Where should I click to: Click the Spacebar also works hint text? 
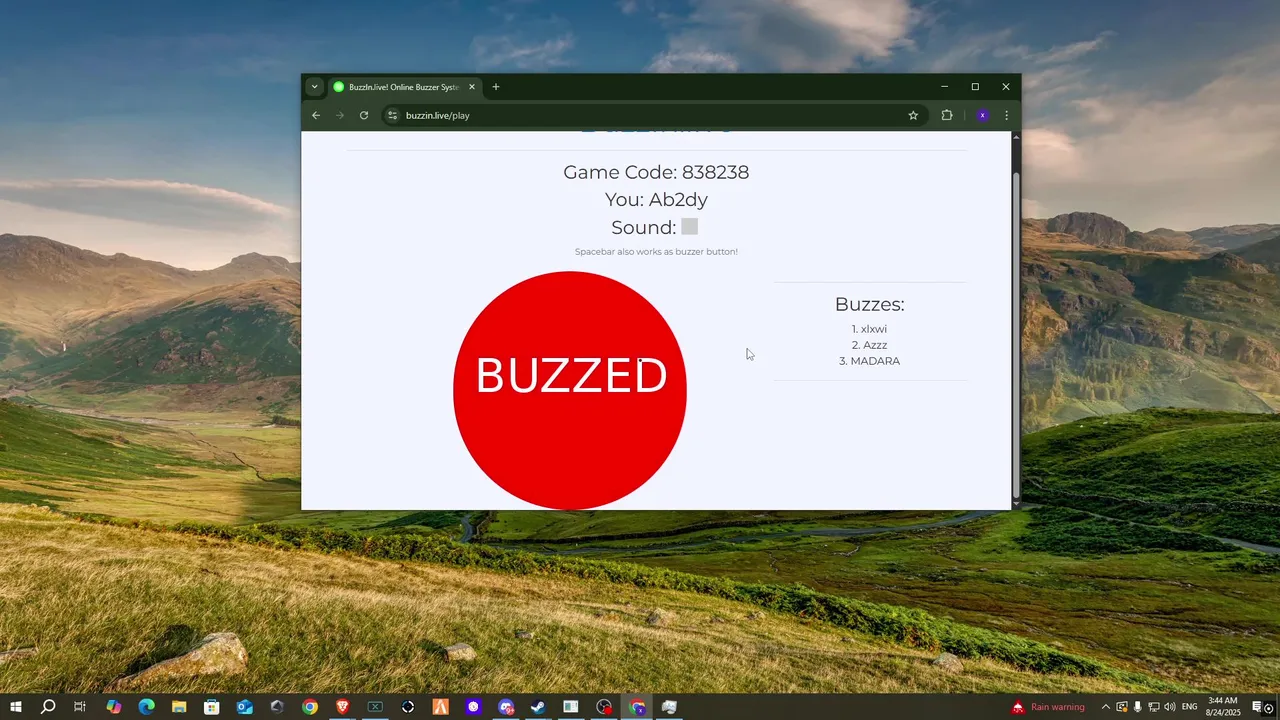point(656,252)
